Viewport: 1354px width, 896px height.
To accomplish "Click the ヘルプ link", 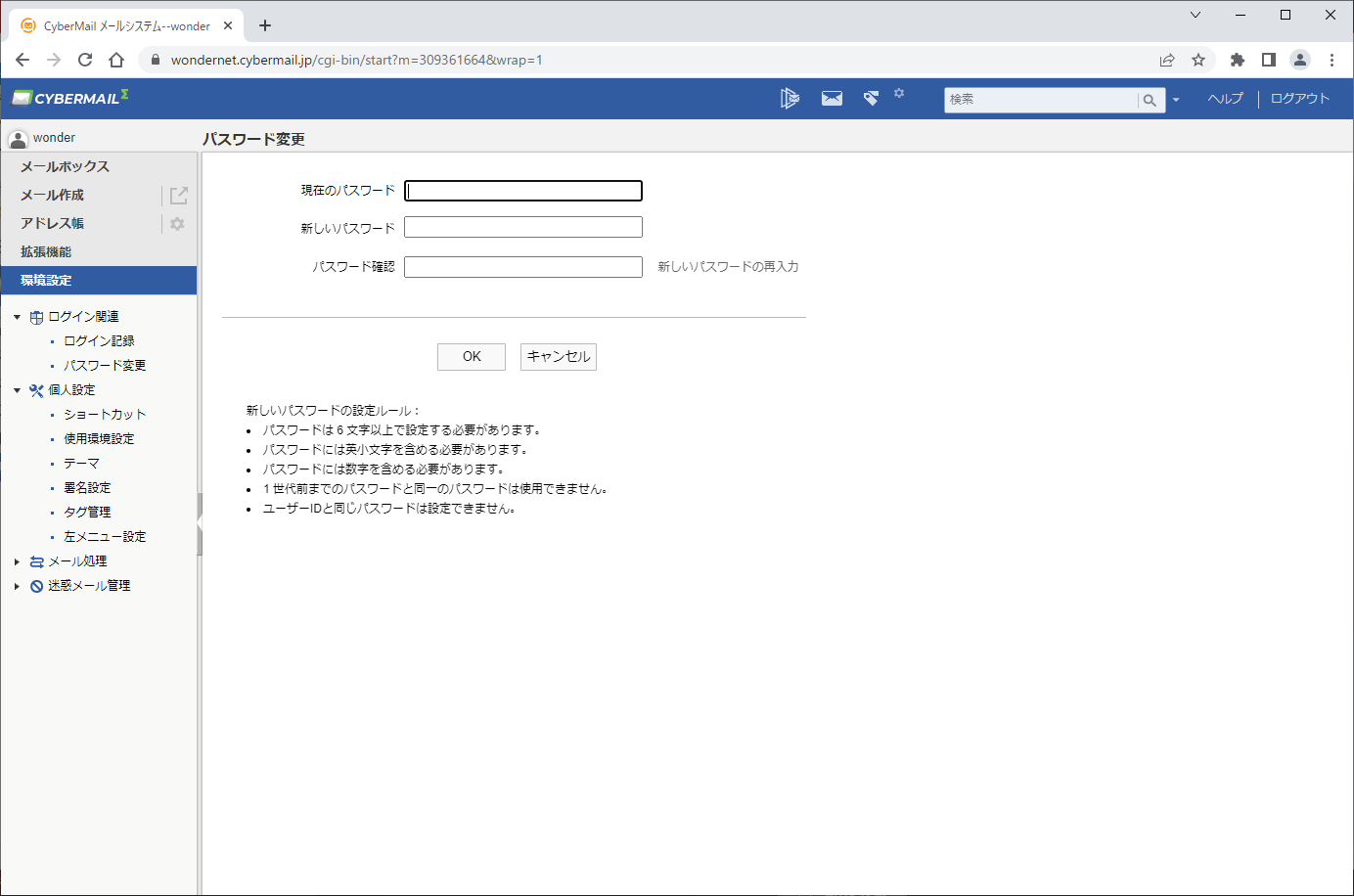I will point(1225,99).
